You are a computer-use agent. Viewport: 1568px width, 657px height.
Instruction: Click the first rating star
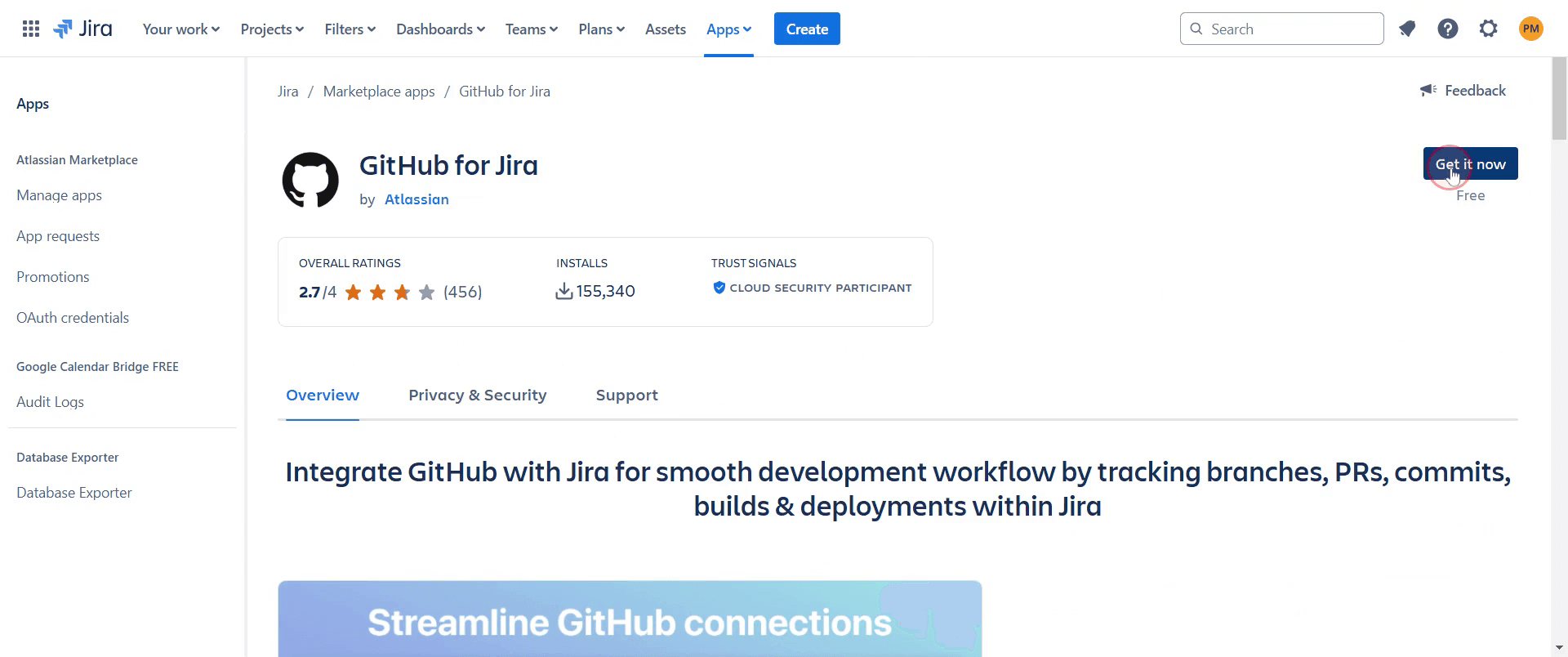(353, 293)
